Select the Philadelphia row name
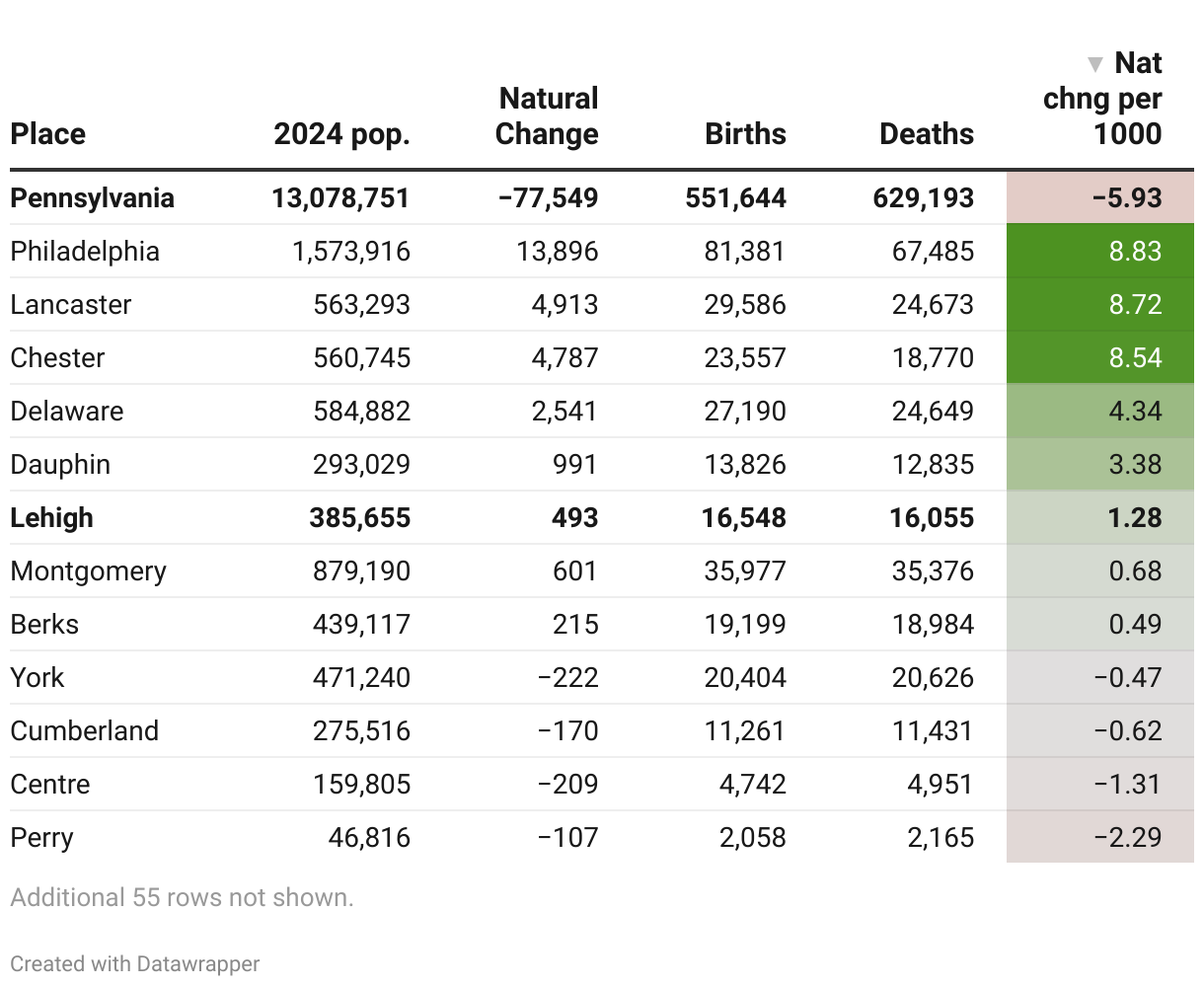The height and width of the screenshot is (987, 1204). (85, 252)
